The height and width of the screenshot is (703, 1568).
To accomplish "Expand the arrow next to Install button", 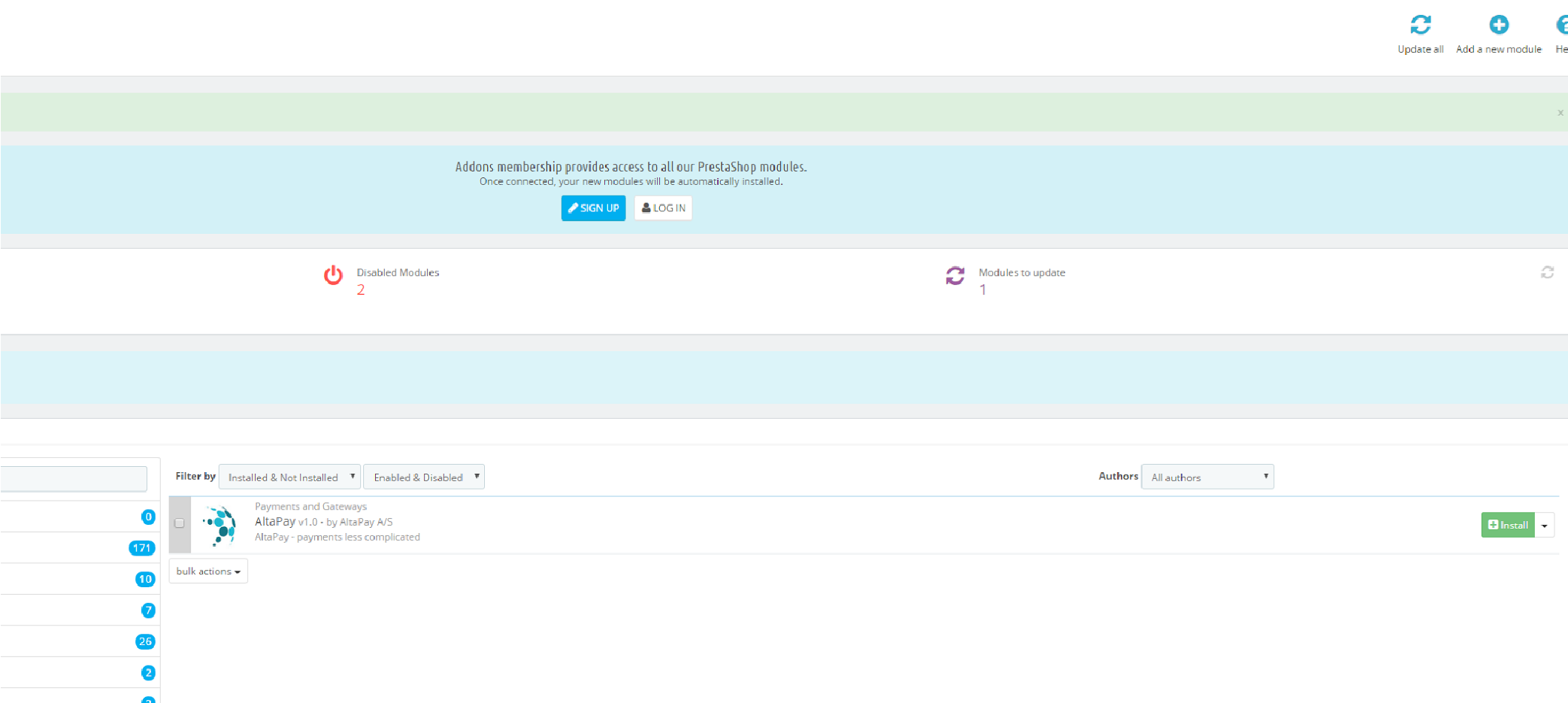I will tap(1544, 526).
